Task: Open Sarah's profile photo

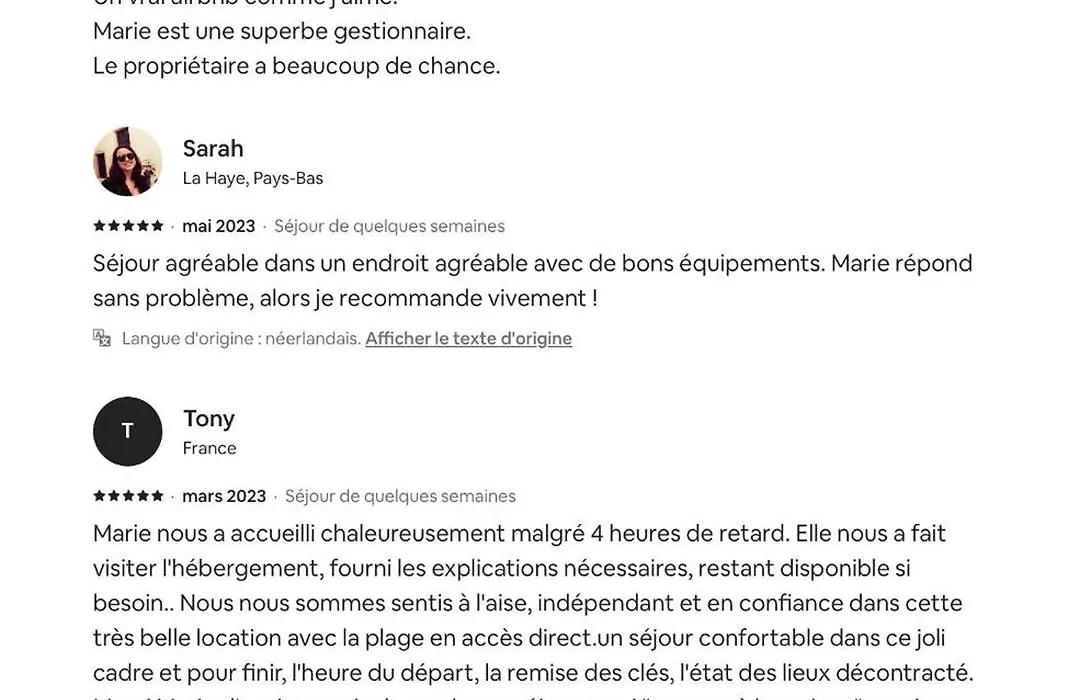Action: [127, 161]
